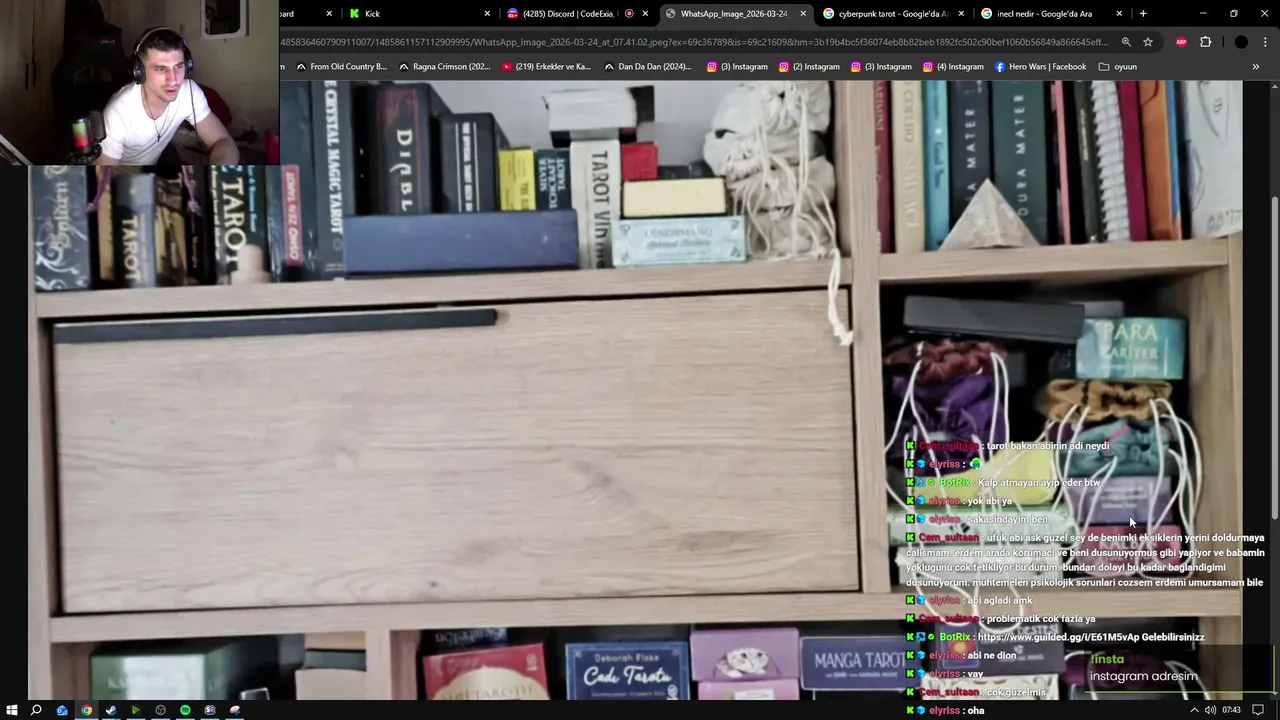The width and height of the screenshot is (1280, 720).
Task: Open the Chrome profile avatar
Action: [1241, 42]
